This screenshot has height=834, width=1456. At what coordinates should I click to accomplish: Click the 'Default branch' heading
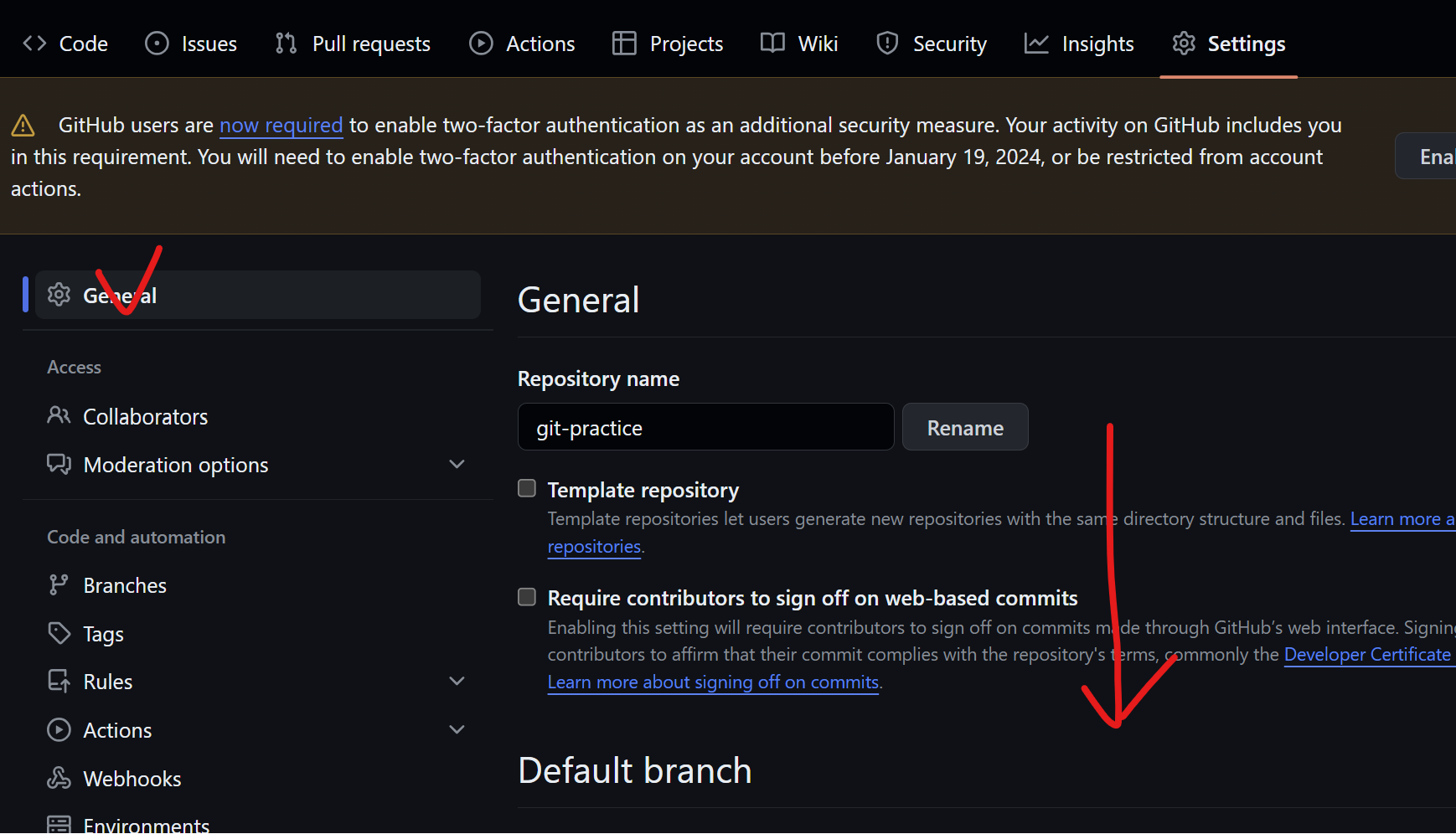634,770
